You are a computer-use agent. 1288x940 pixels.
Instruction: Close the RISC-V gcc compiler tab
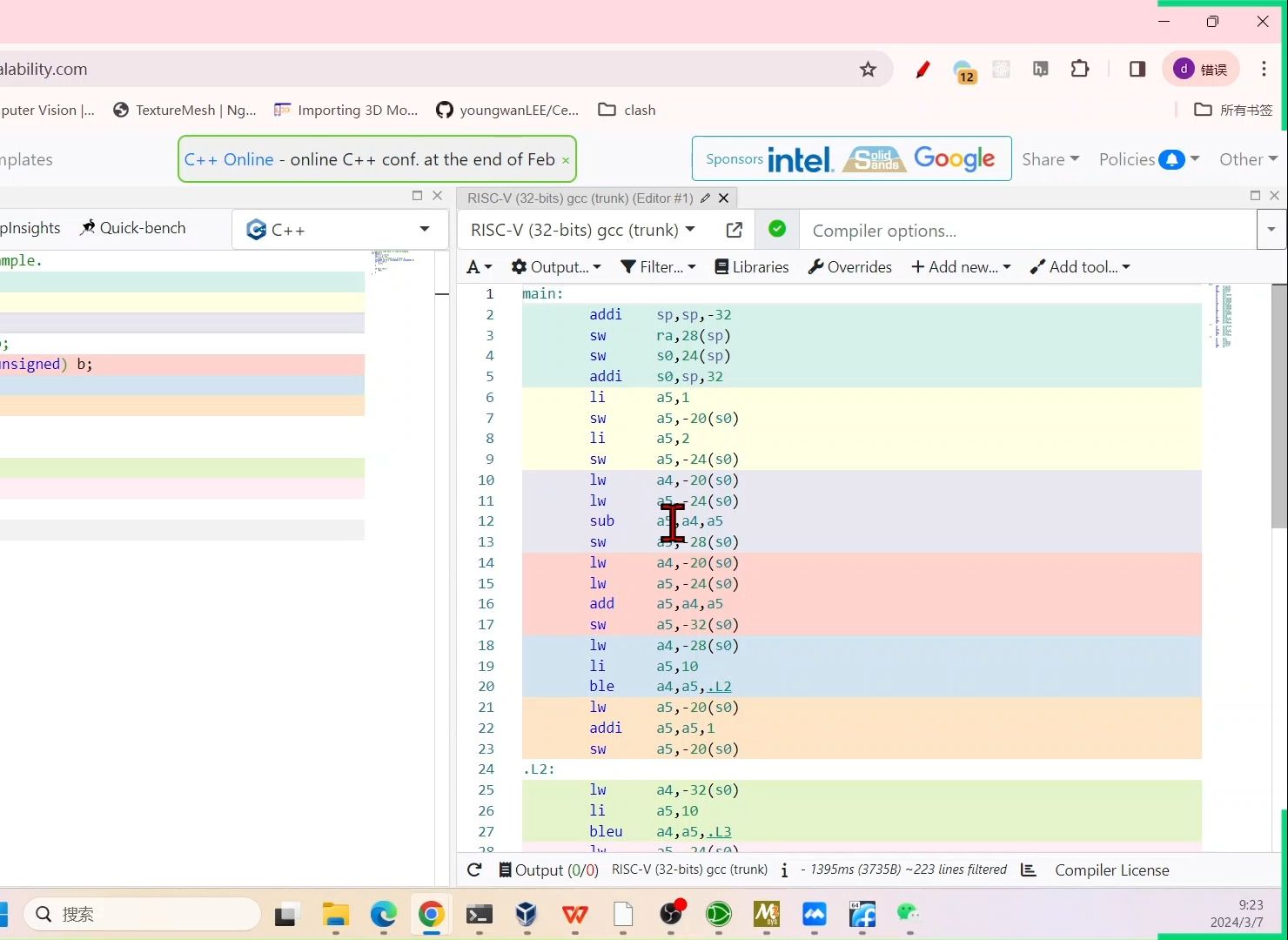tap(723, 198)
